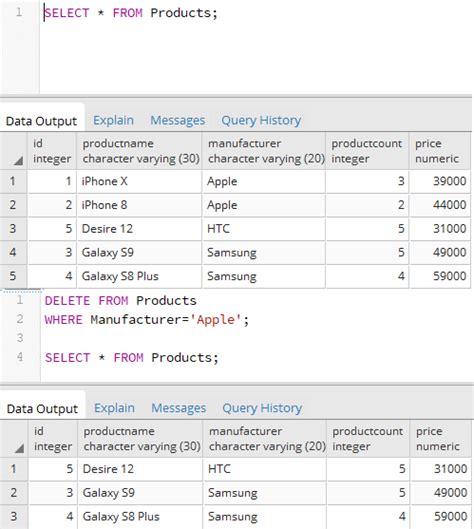Screen dimensions: 474x529
Task: Select row header 3 in upper table
Action: pyautogui.click(x=13, y=229)
